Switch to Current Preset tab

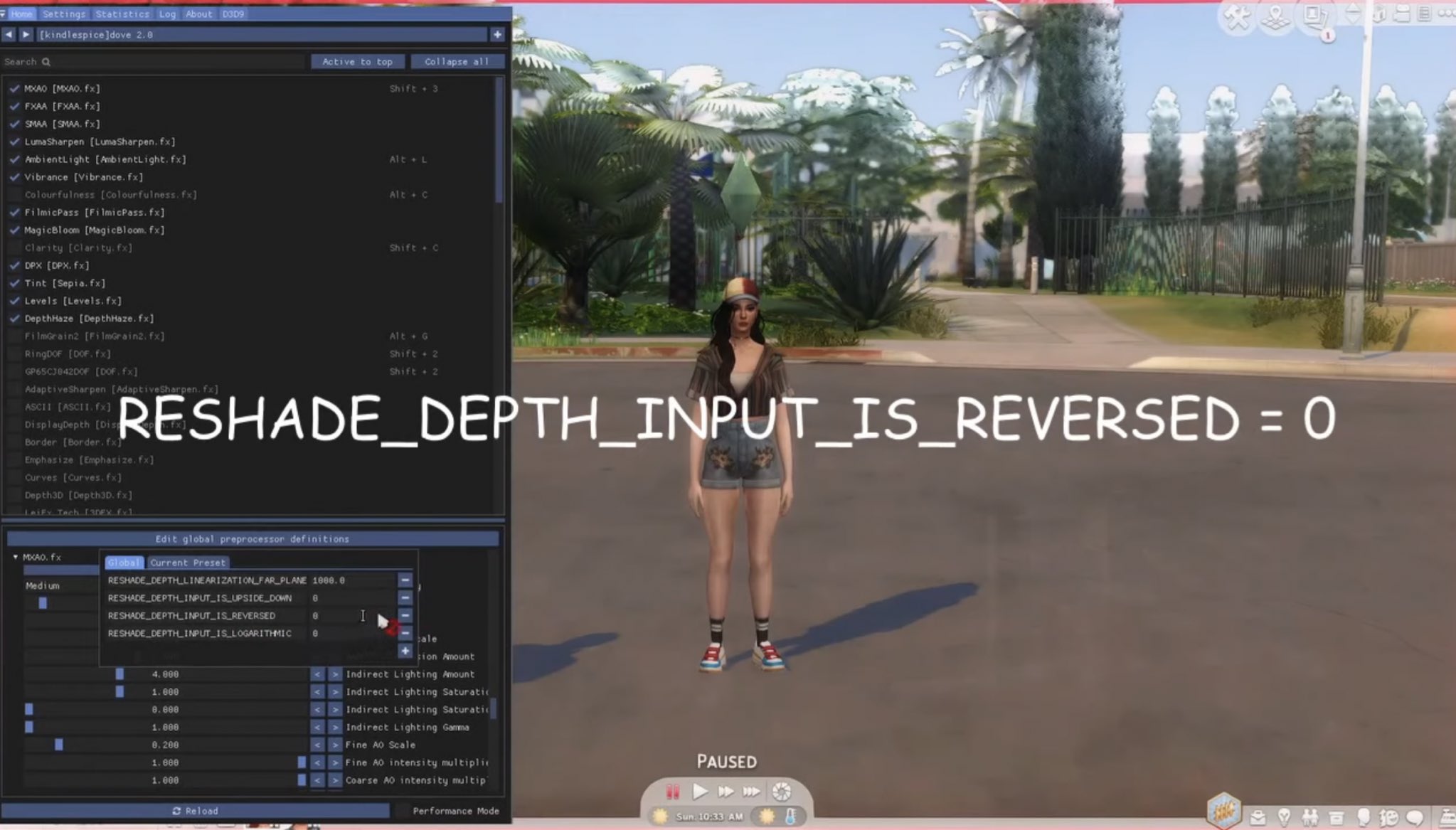[187, 563]
